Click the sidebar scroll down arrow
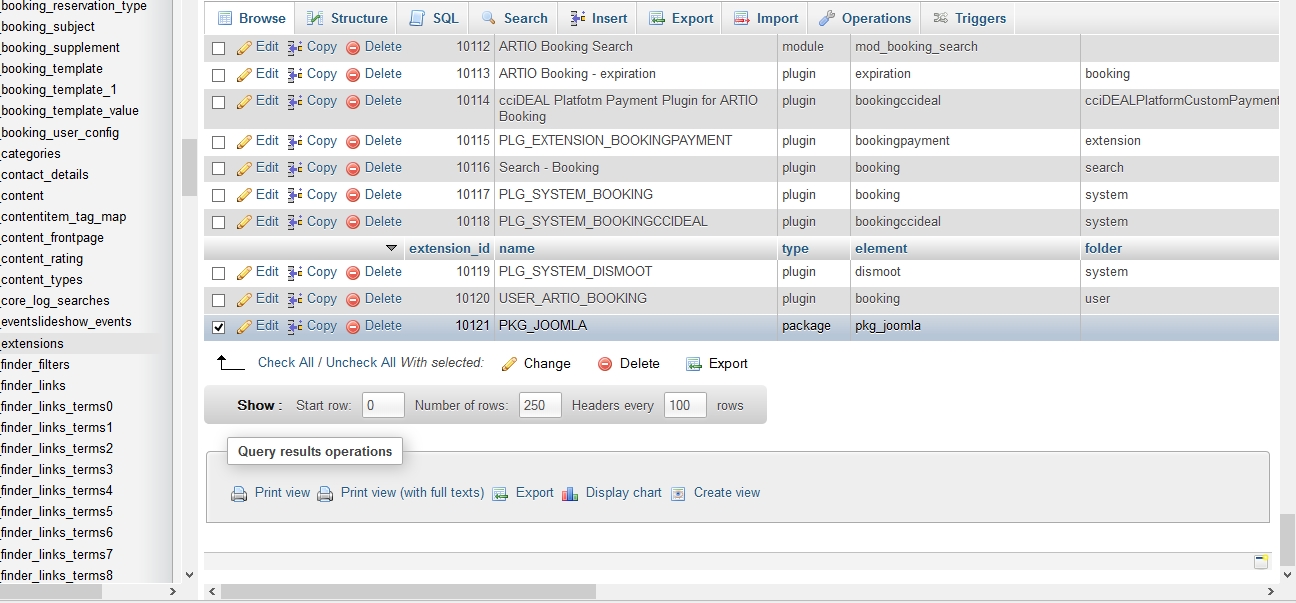The image size is (1296, 603). click(x=190, y=575)
